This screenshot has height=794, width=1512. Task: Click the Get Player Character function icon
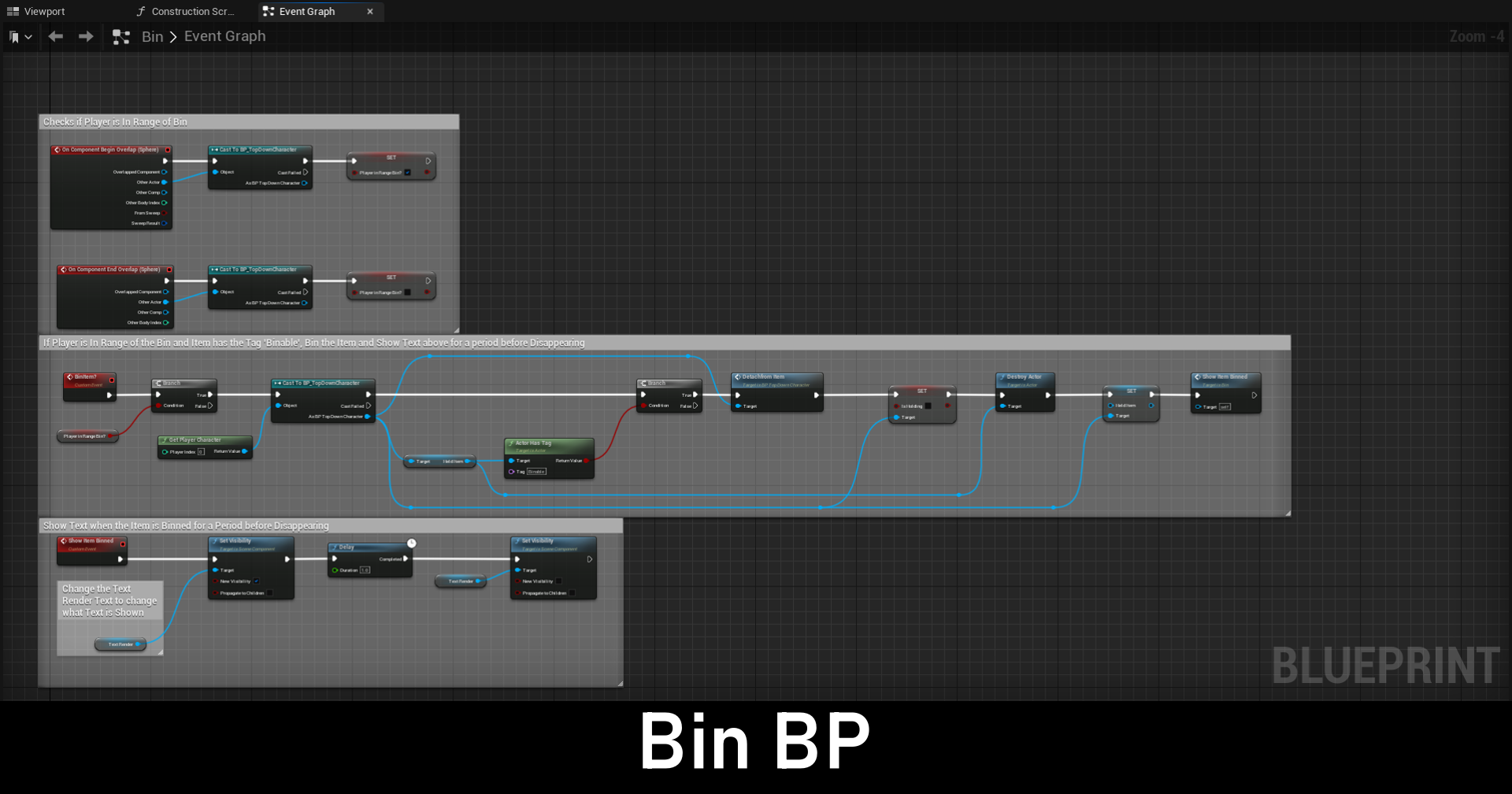pos(164,440)
